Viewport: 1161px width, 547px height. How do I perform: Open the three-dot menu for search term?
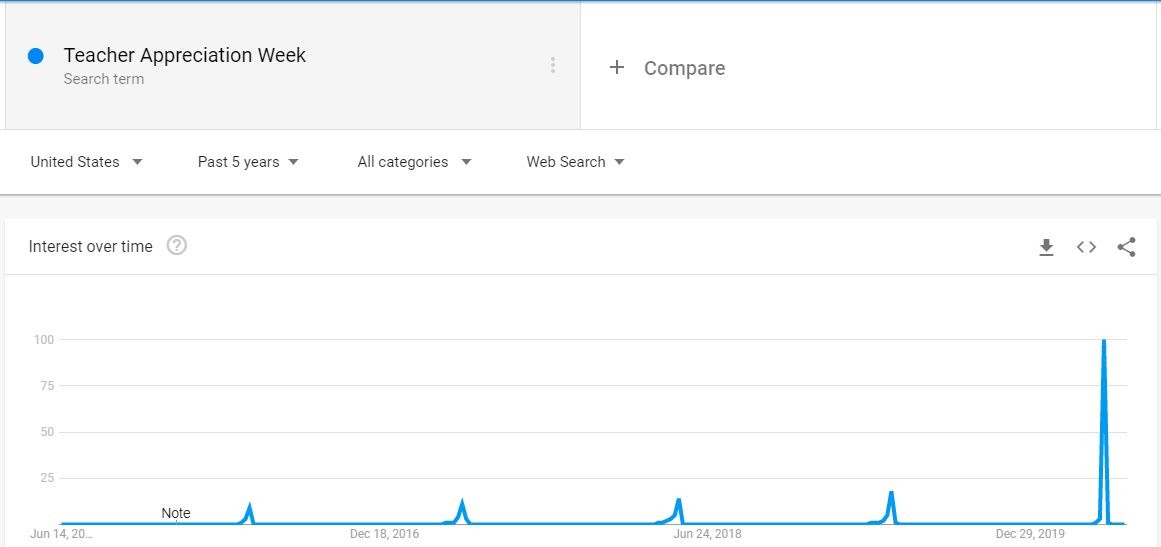[x=552, y=65]
